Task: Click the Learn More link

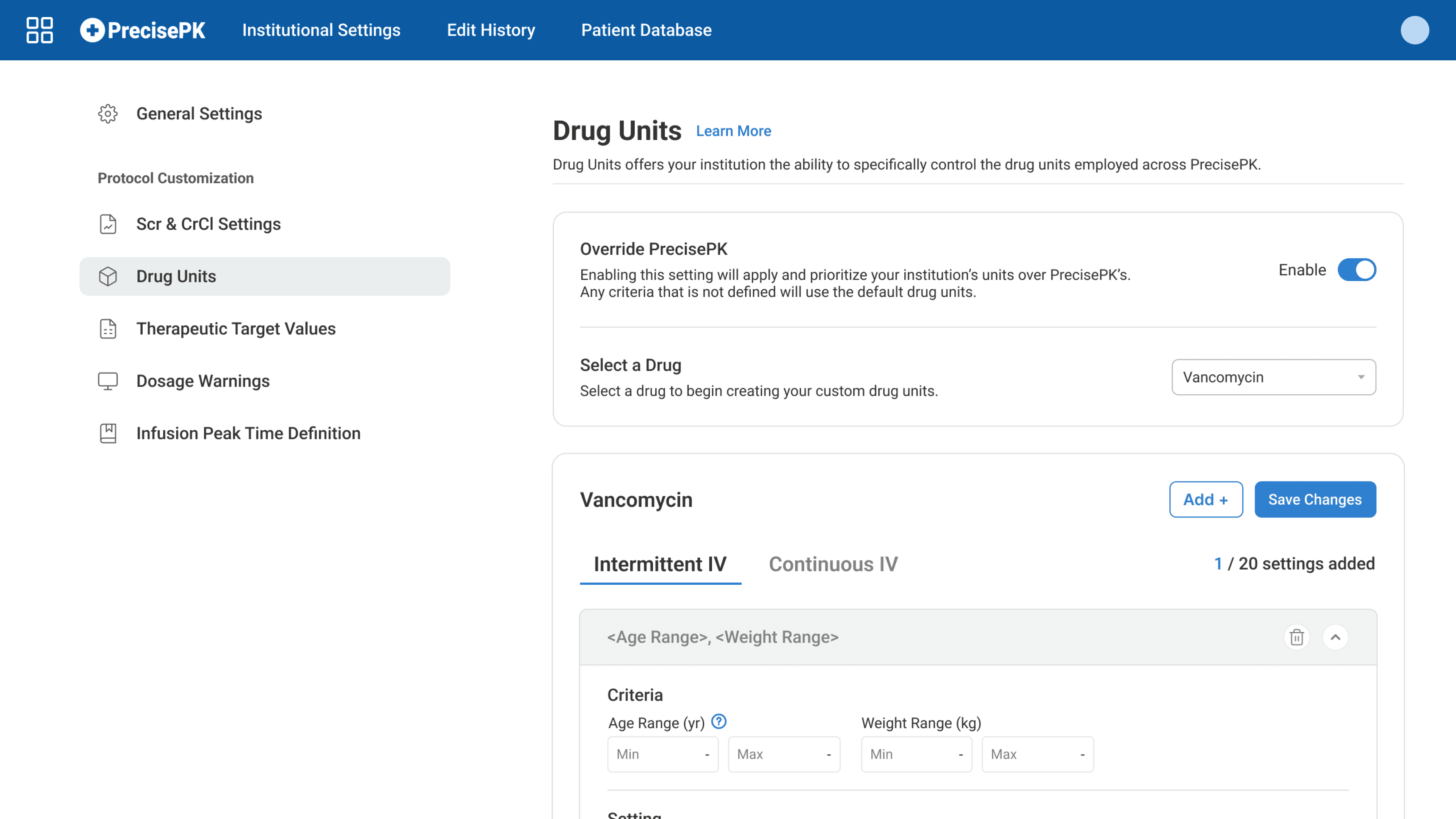Action: 733,131
